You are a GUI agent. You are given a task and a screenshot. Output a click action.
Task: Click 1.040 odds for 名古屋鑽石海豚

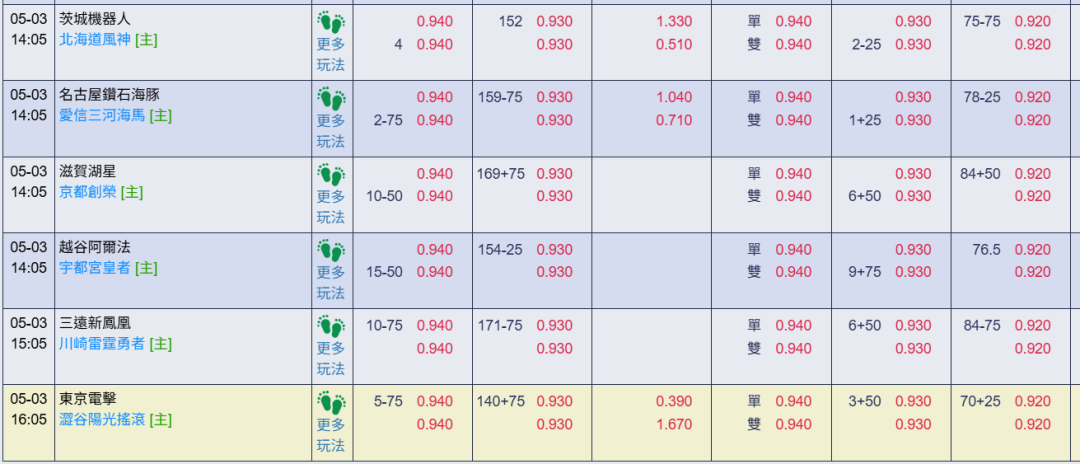674,98
